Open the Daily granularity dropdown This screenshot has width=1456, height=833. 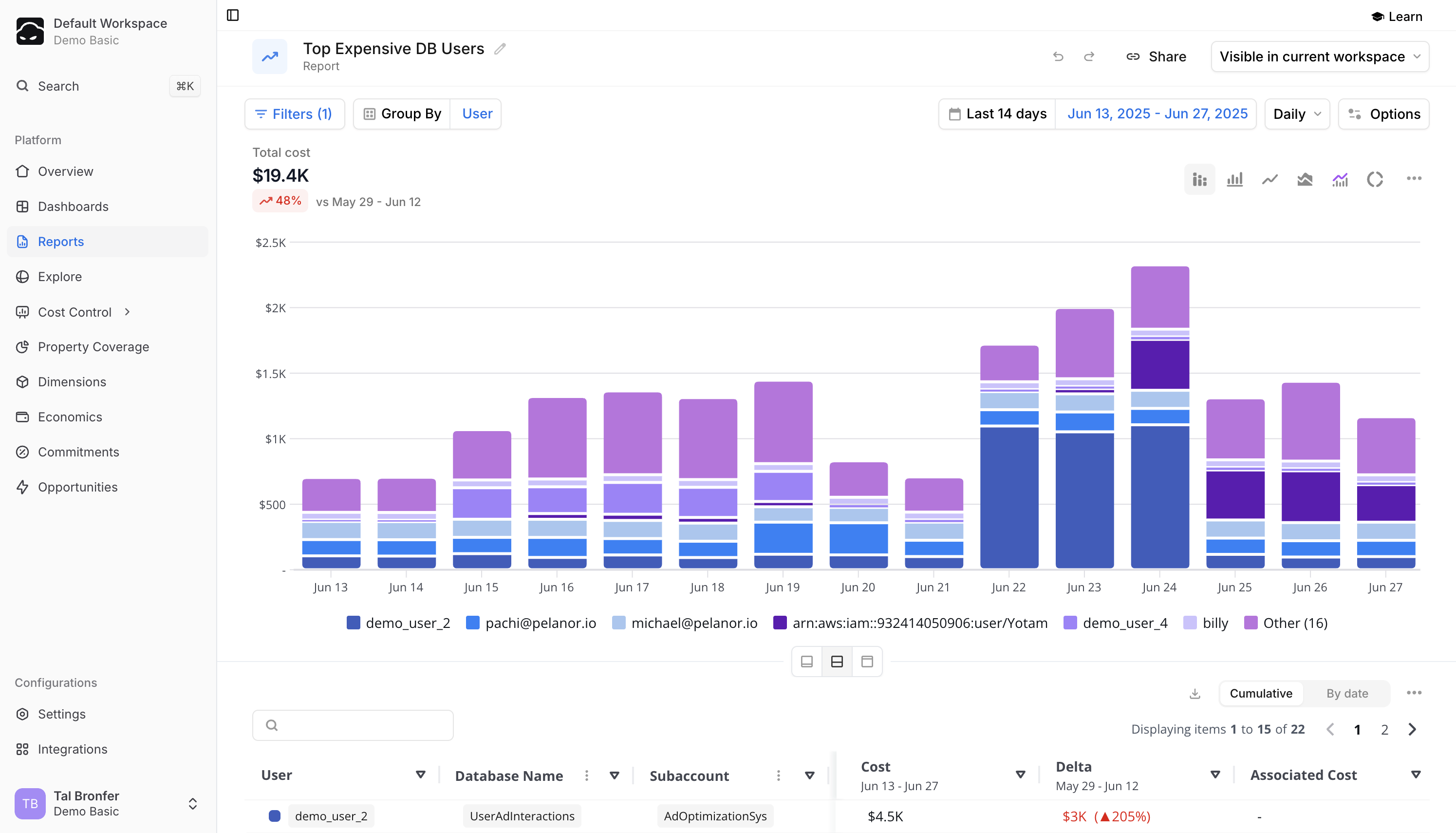[1296, 114]
